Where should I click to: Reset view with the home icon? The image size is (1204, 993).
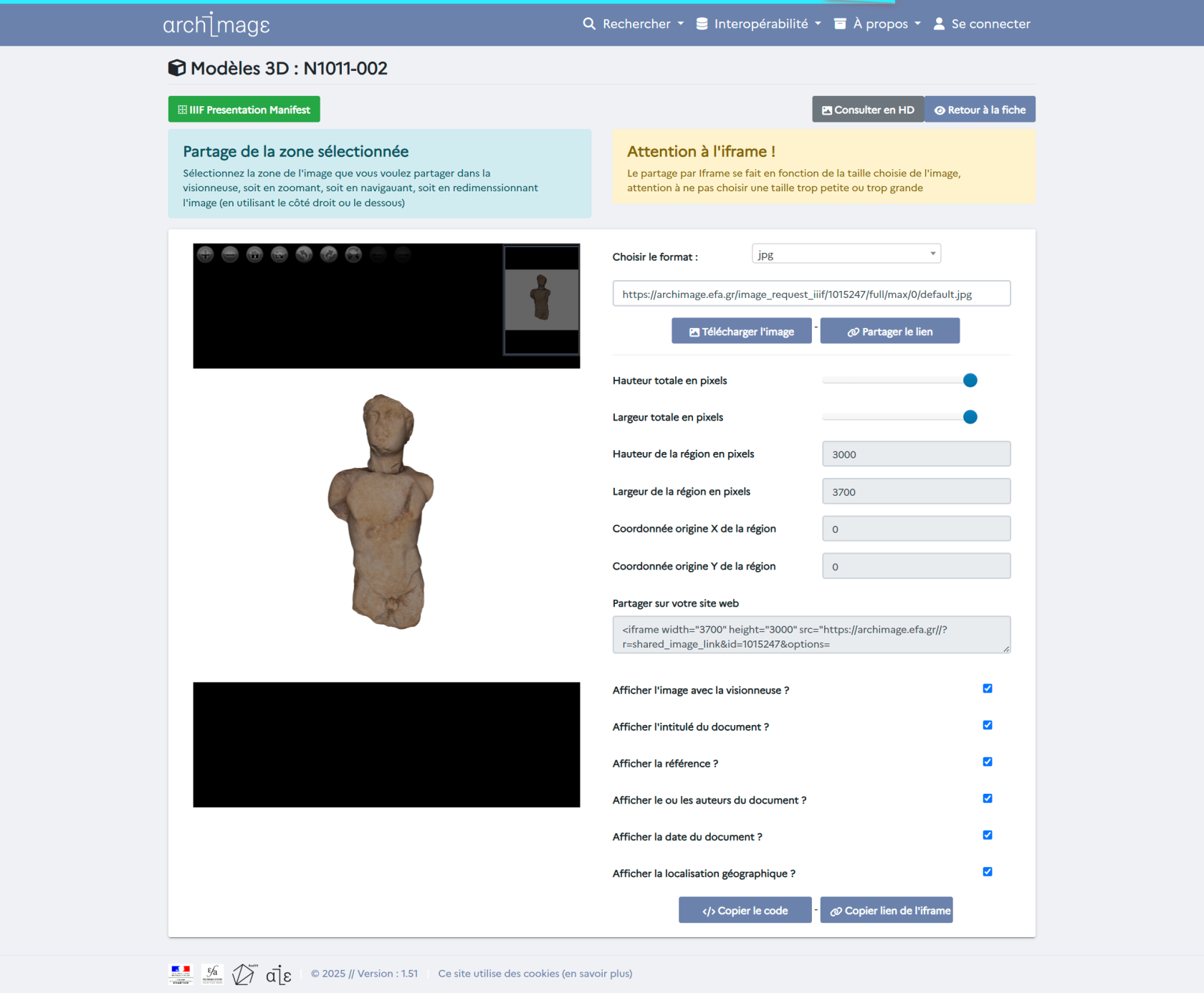254,254
